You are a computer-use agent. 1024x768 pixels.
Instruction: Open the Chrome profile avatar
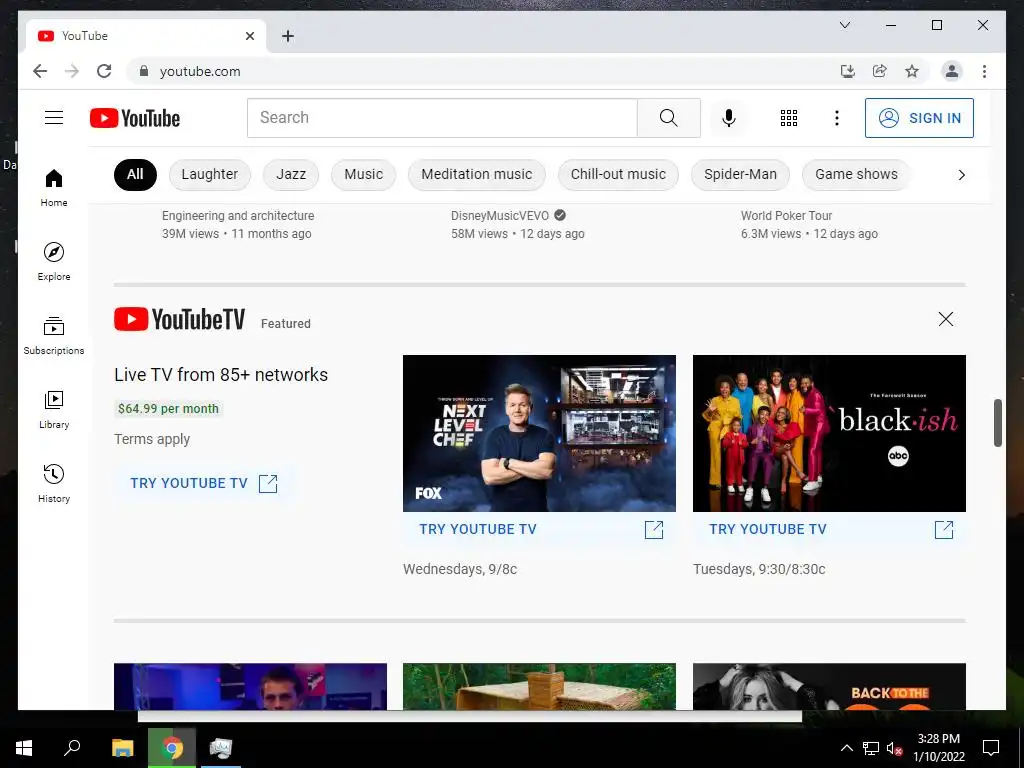point(952,71)
